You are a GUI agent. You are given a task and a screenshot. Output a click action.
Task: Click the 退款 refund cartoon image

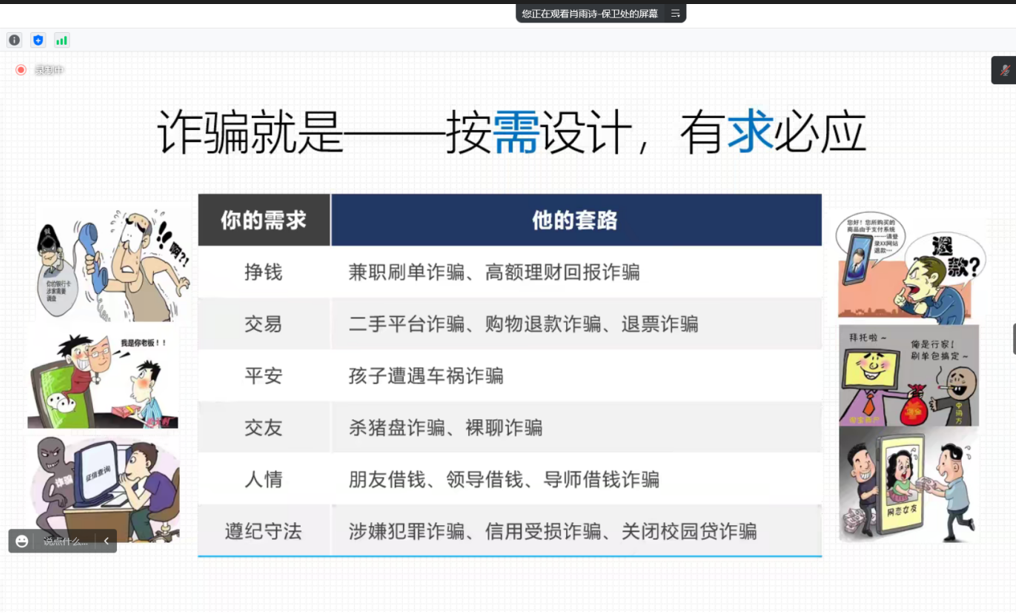pos(908,265)
